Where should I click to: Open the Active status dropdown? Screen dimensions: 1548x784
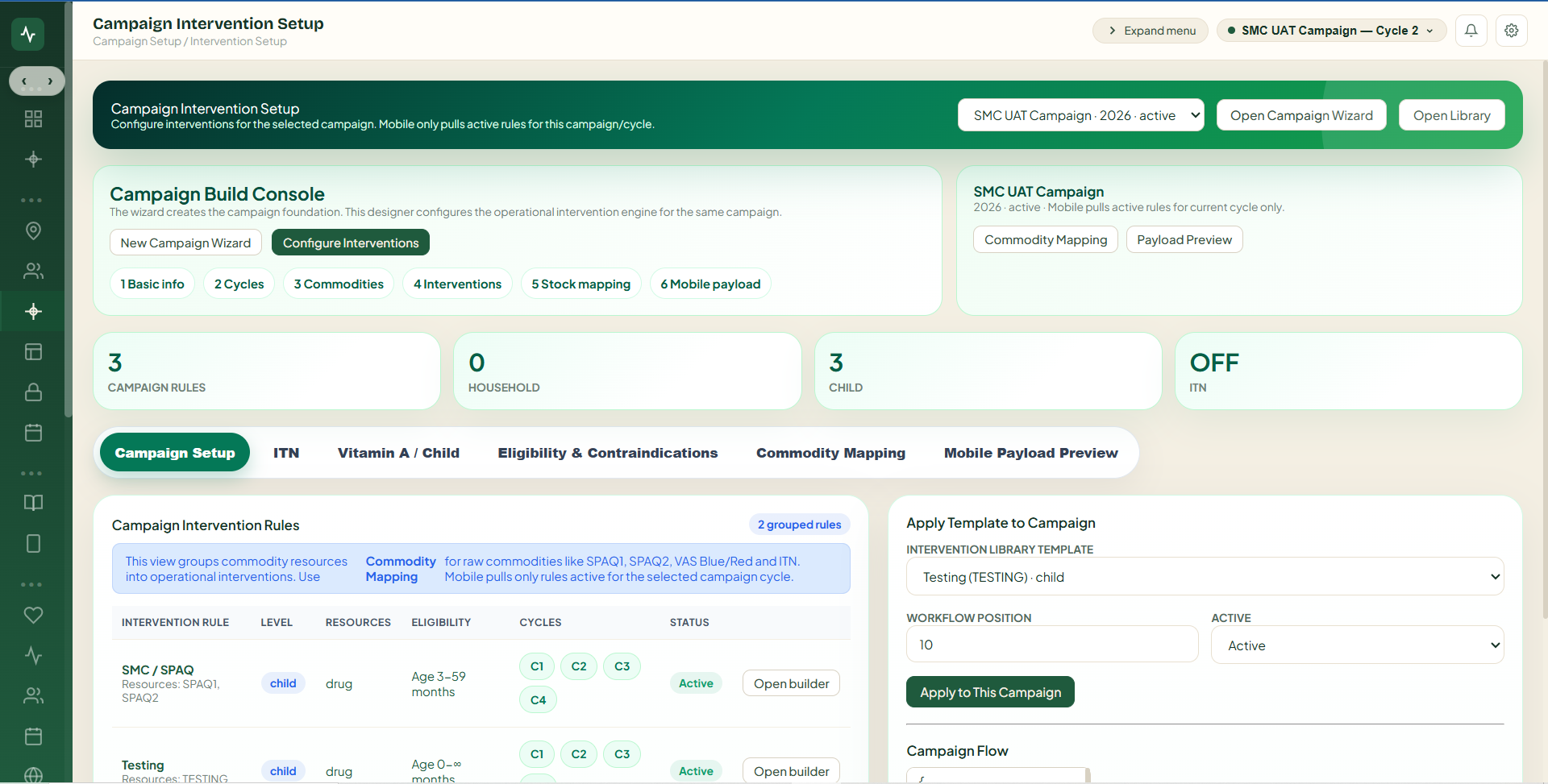click(1357, 645)
